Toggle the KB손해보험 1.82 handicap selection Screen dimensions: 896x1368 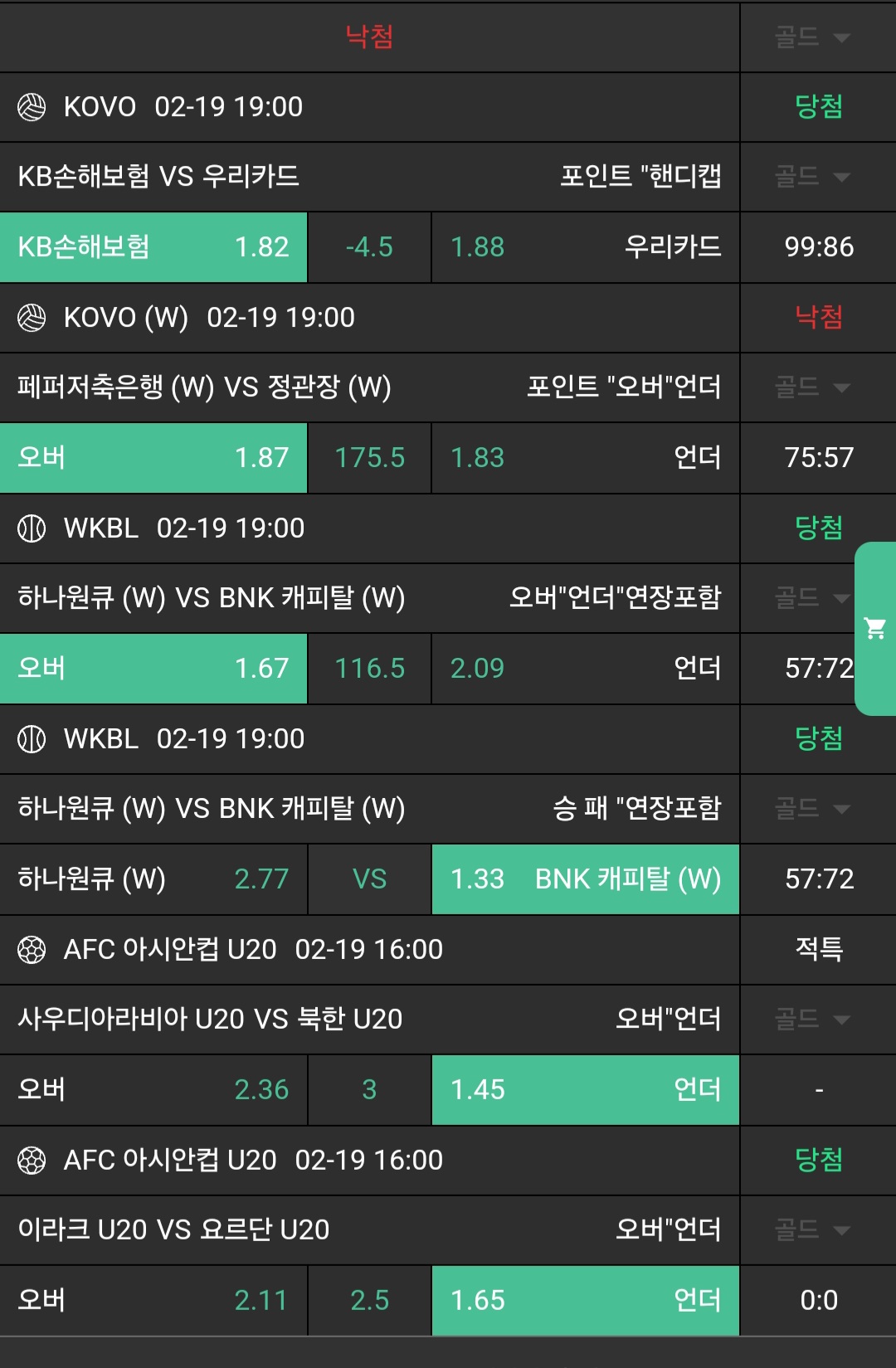point(153,247)
